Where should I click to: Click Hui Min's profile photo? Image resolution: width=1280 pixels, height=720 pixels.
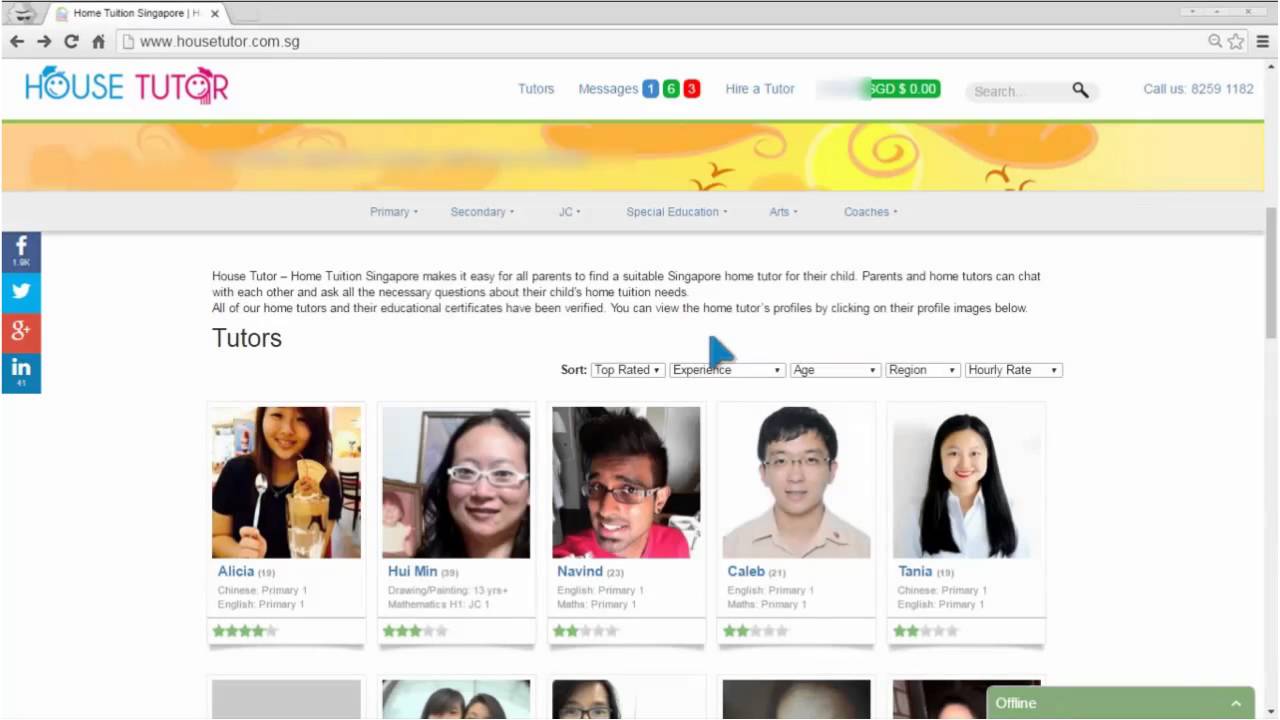click(456, 482)
